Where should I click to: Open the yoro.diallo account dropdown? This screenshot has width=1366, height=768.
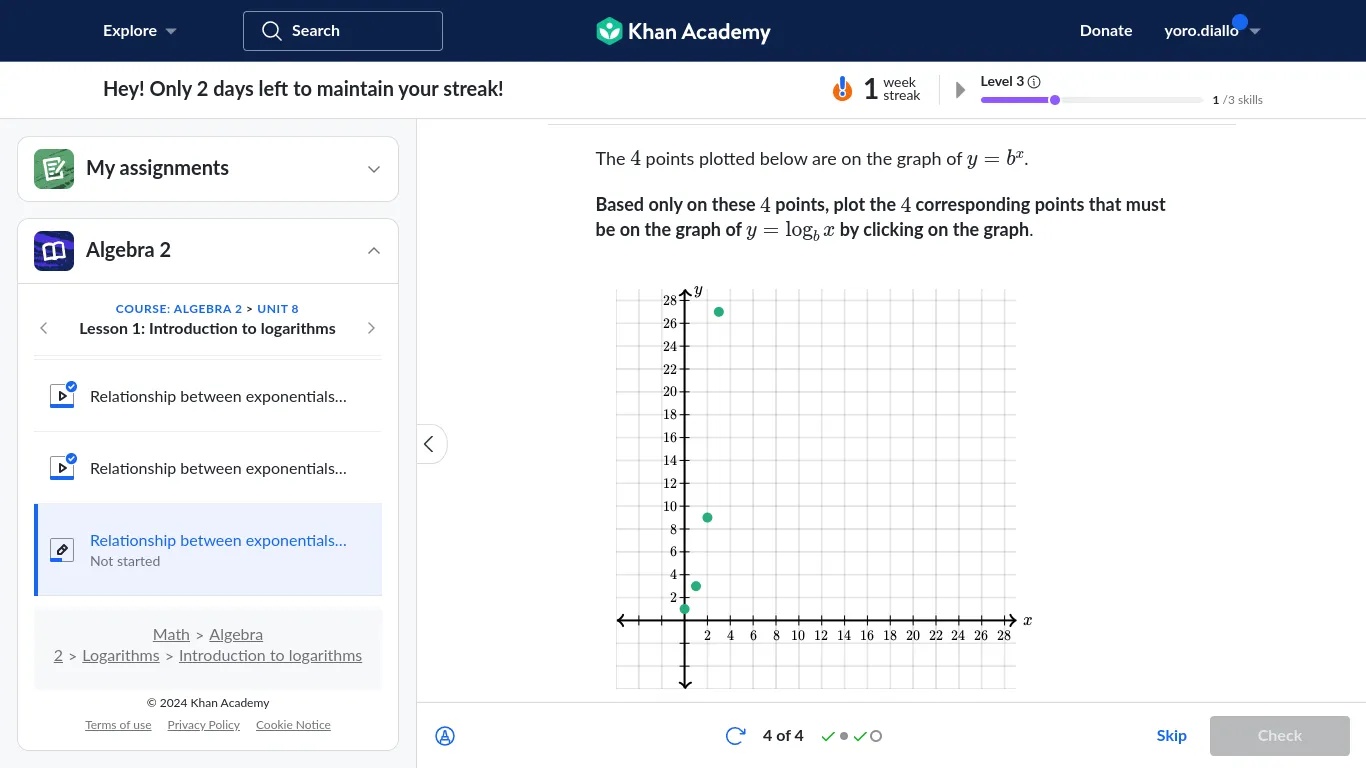coord(1212,31)
